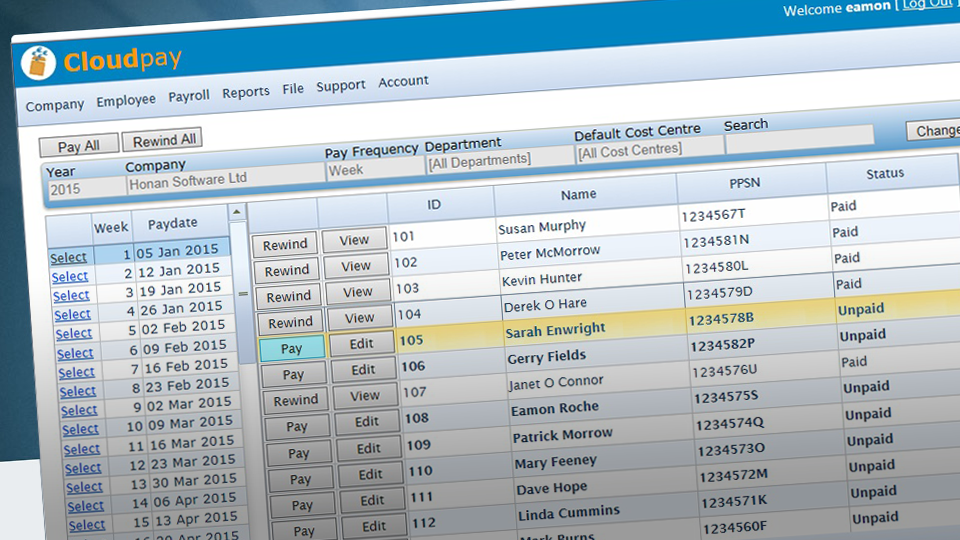Select week 10 paydate 09 Mar 2015

coord(80,430)
